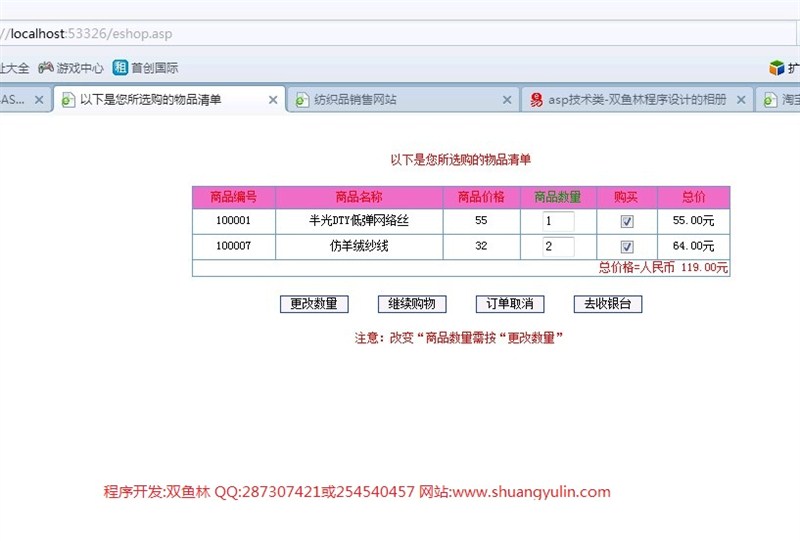Image resolution: width=800 pixels, height=541 pixels.
Task: Click red favicon on asp技术类 tab
Action: tap(536, 100)
